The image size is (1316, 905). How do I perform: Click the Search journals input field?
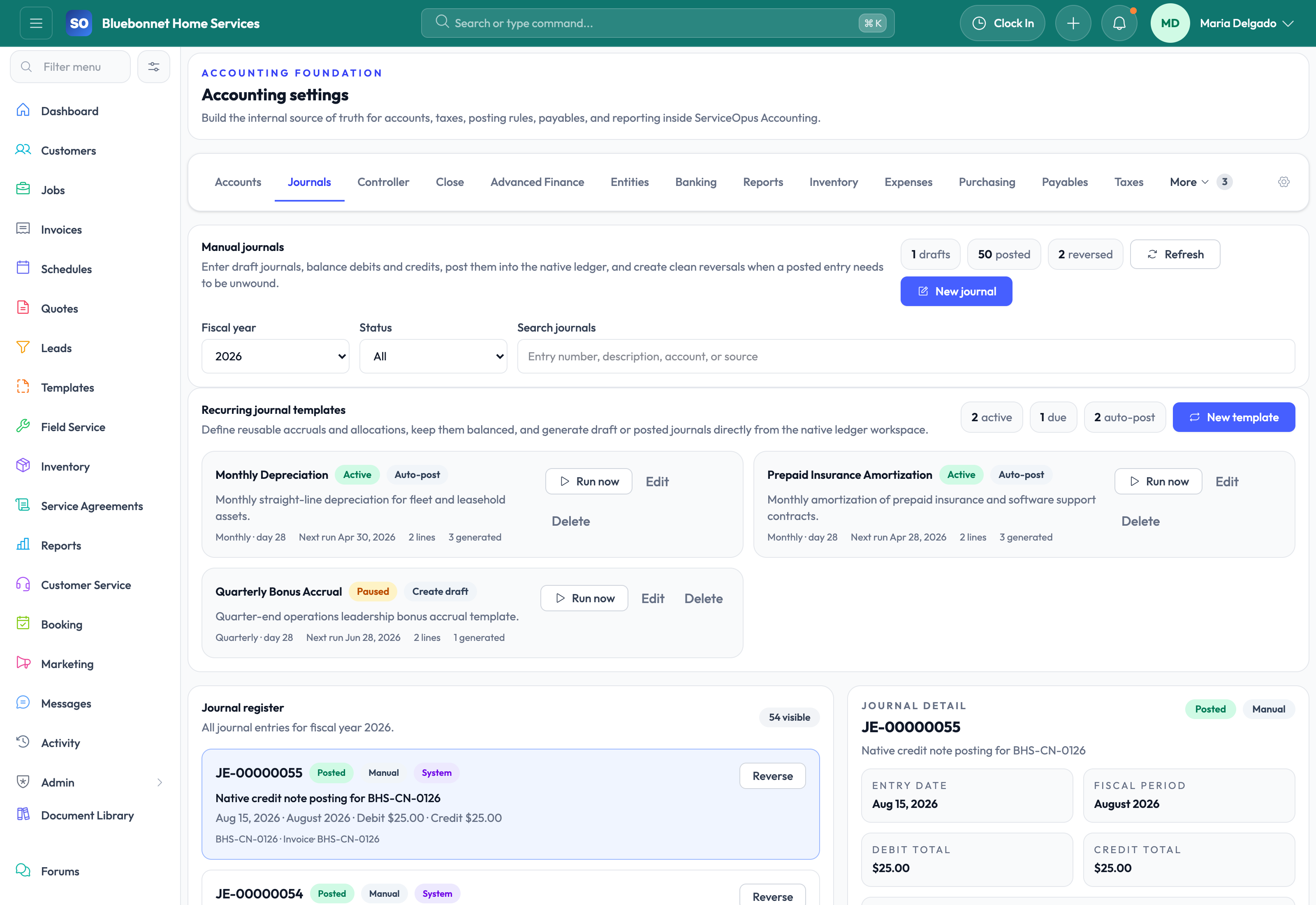click(906, 356)
